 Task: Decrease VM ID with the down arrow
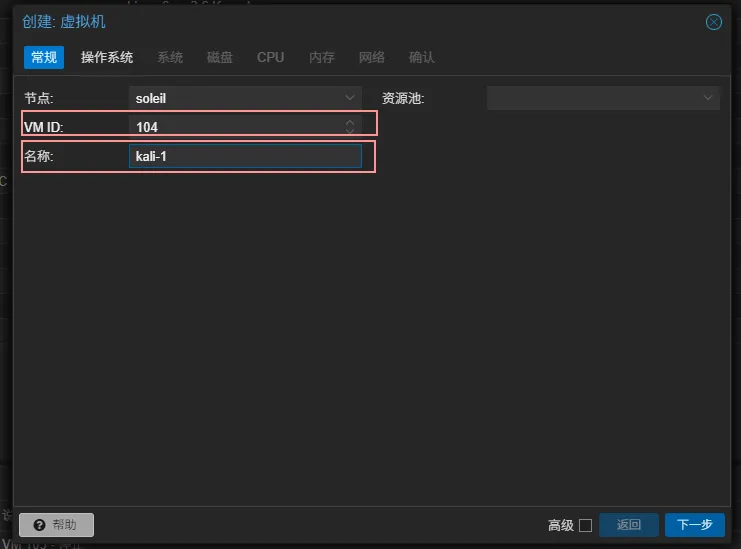point(349,131)
